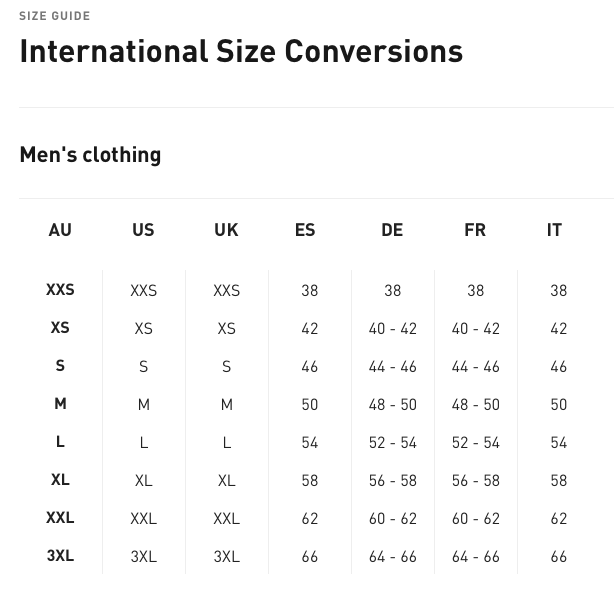Click the International Size Conversions heading
The image size is (614, 601).
[x=241, y=51]
